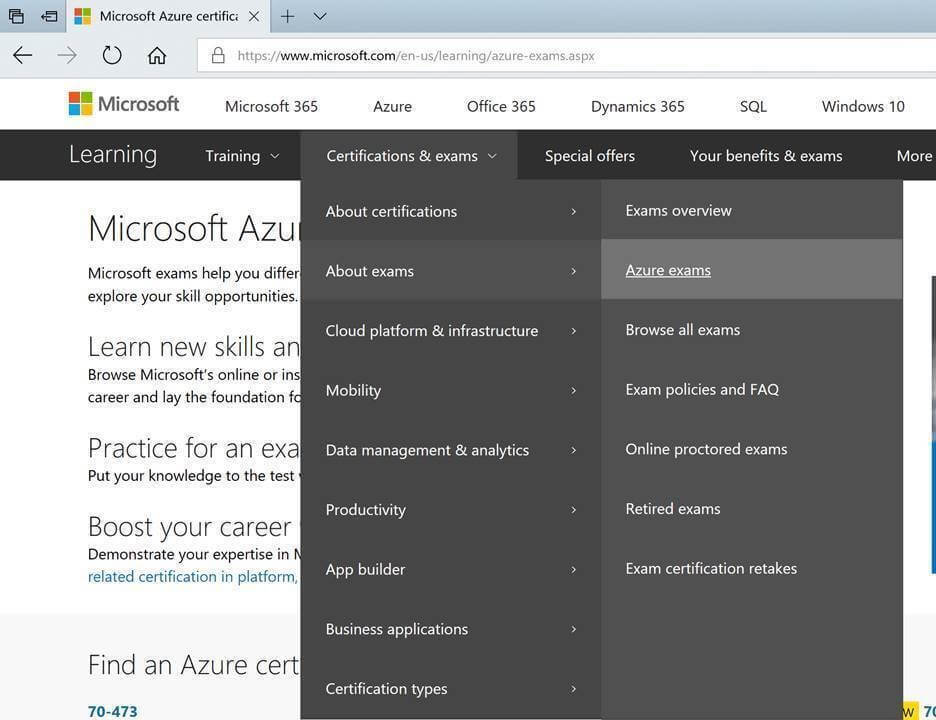Viewport: 936px width, 720px height.
Task: Collapse the Certifications & exams dropdown
Action: (x=411, y=156)
